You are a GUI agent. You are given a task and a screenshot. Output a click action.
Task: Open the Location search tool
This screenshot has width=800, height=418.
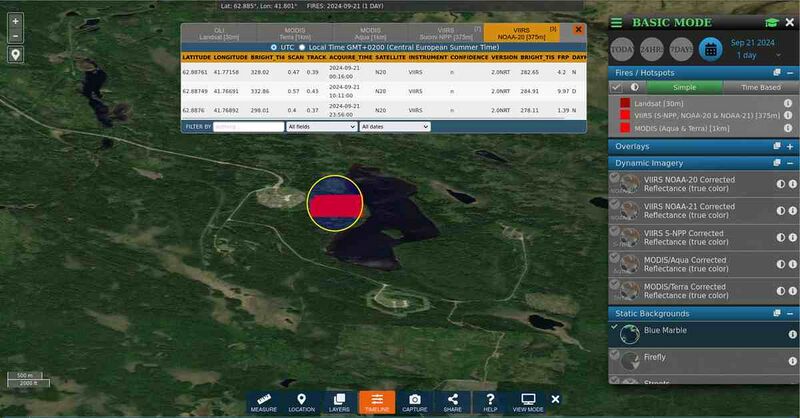coord(301,402)
